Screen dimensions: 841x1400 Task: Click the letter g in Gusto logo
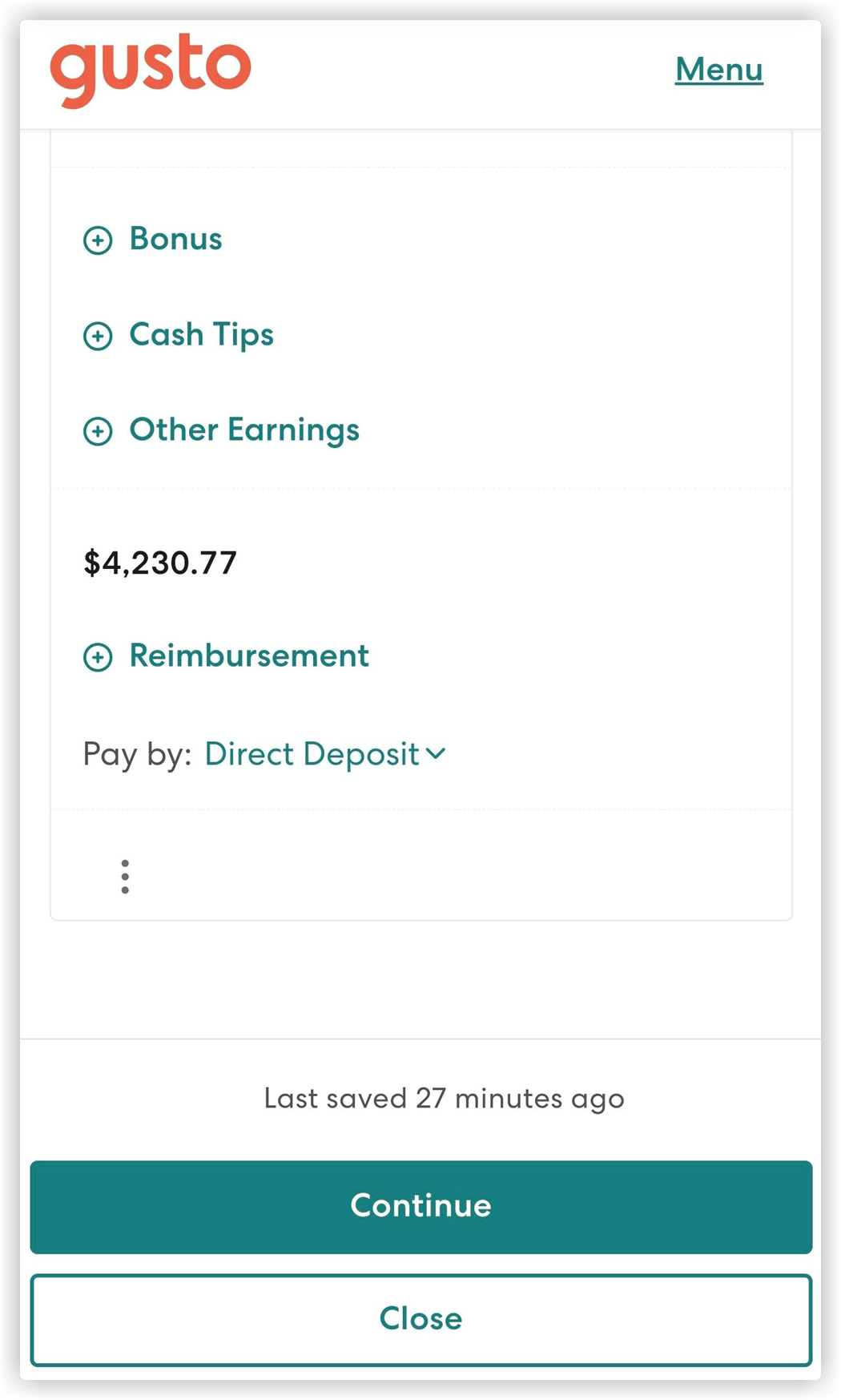pos(75,78)
